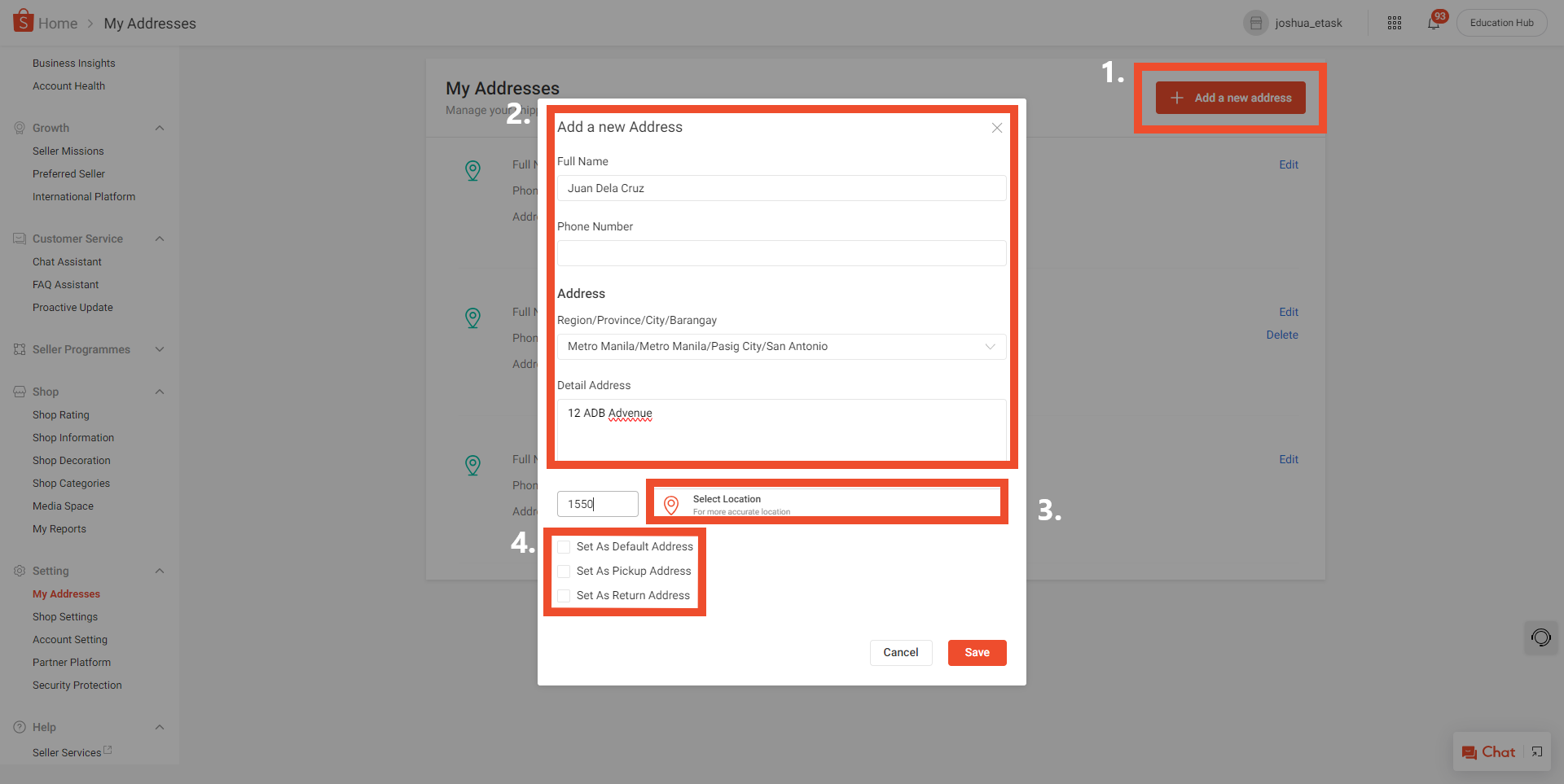This screenshot has width=1564, height=784.
Task: Click the Setting gear icon in the sidebar
Action: click(x=19, y=570)
